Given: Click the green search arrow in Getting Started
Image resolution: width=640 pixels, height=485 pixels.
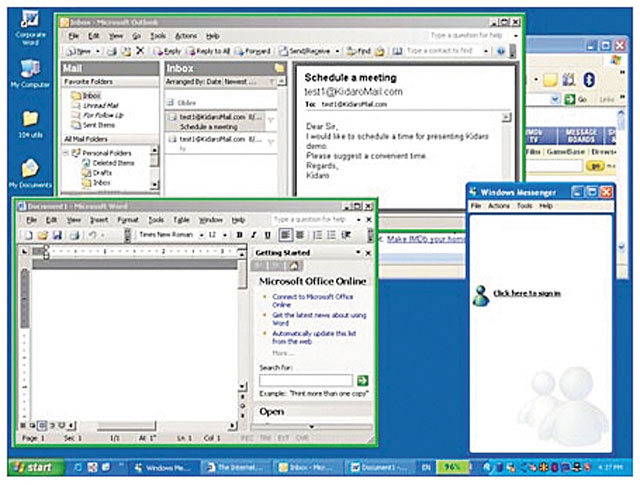Looking at the screenshot, I should click(362, 380).
